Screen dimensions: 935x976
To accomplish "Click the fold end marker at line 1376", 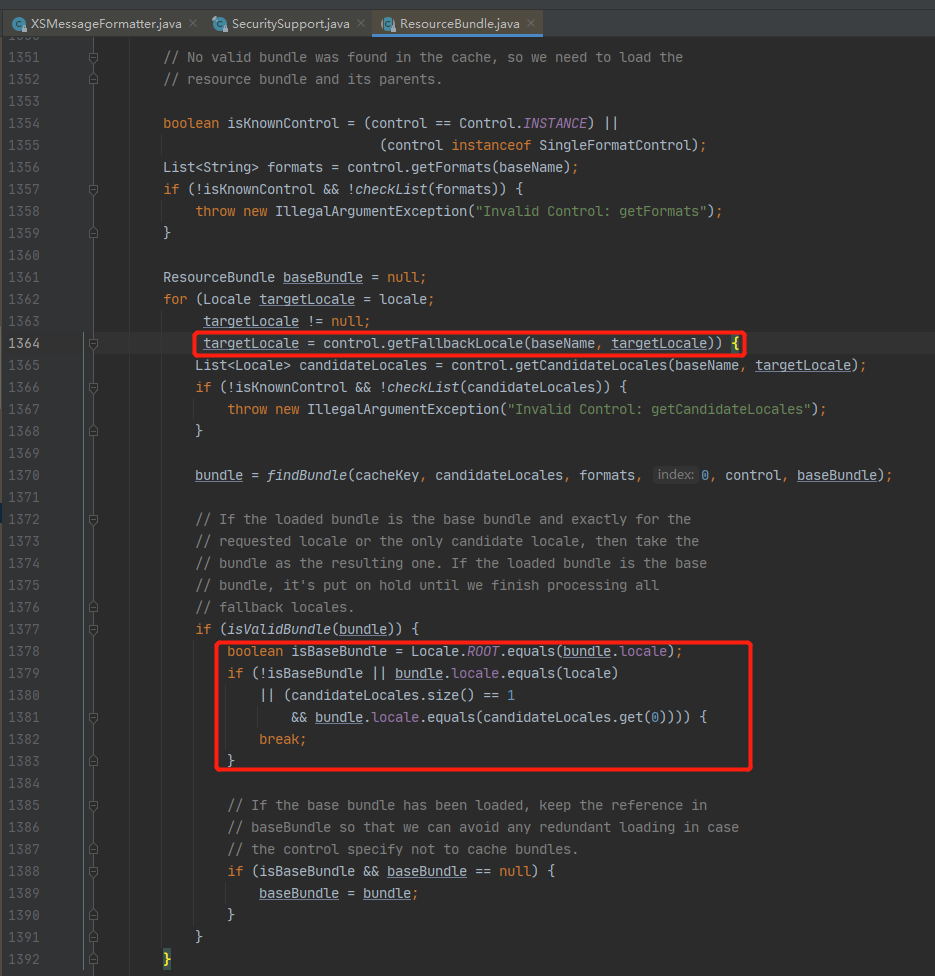I will coord(93,607).
